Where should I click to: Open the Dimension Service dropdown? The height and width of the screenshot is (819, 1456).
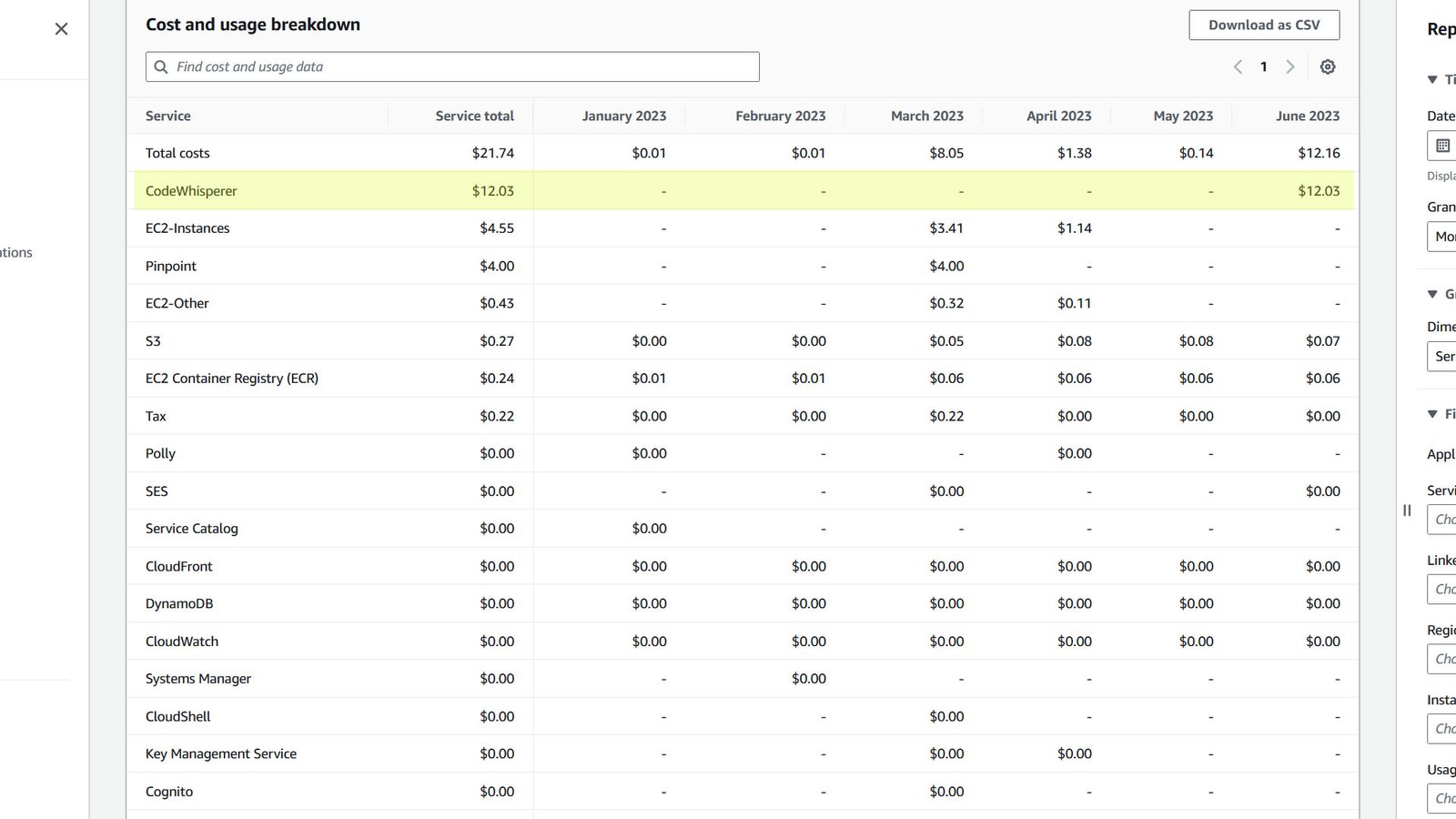pos(1442,357)
